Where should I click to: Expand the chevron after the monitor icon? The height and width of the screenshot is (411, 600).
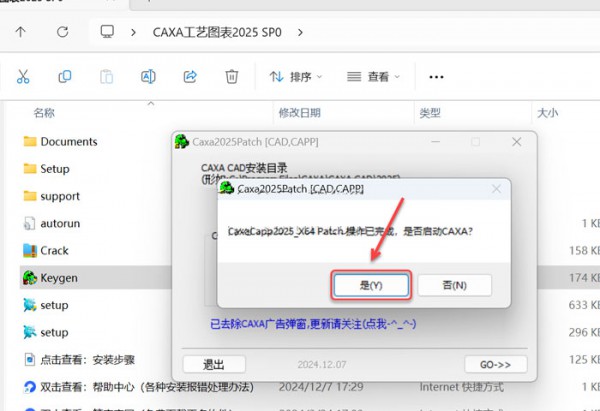pyautogui.click(x=133, y=33)
